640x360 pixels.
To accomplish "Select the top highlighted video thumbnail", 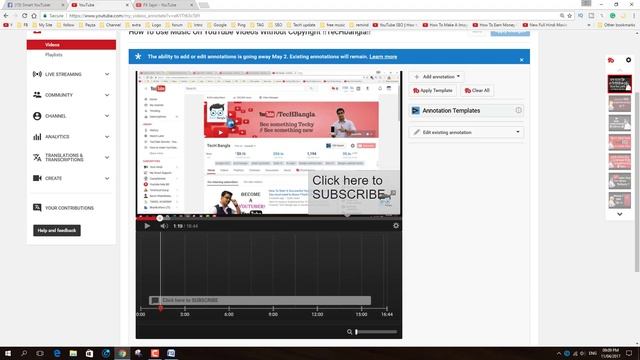I will click(620, 84).
